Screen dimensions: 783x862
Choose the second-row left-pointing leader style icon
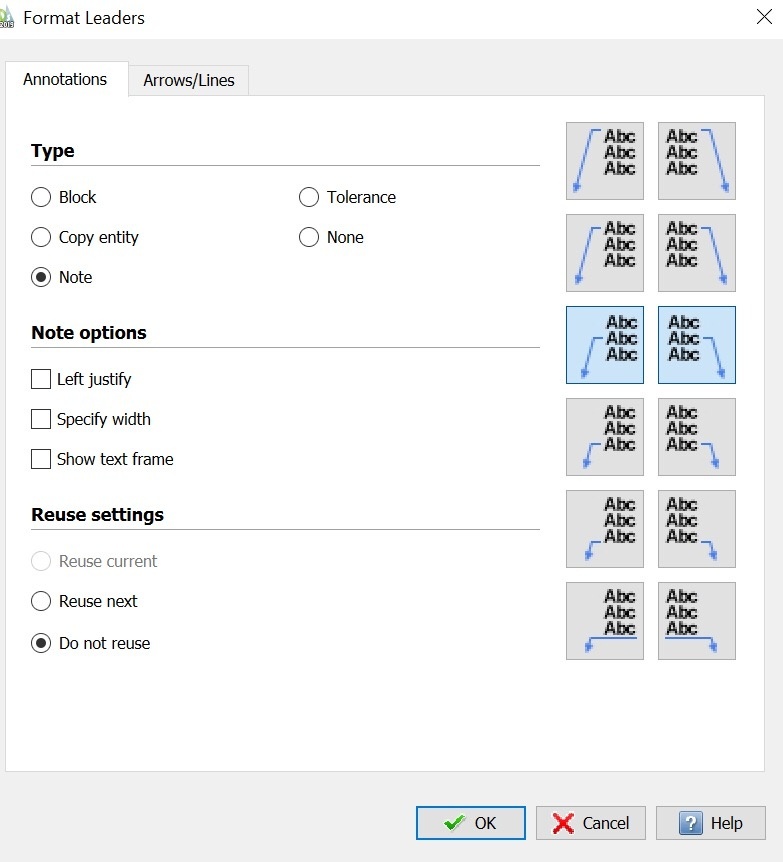(x=605, y=253)
